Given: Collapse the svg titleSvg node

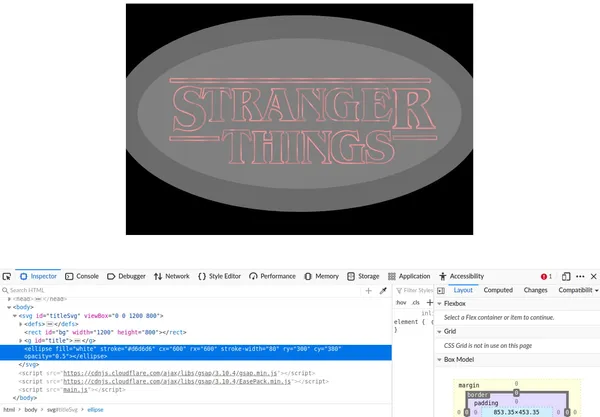Looking at the screenshot, I should tap(15, 316).
